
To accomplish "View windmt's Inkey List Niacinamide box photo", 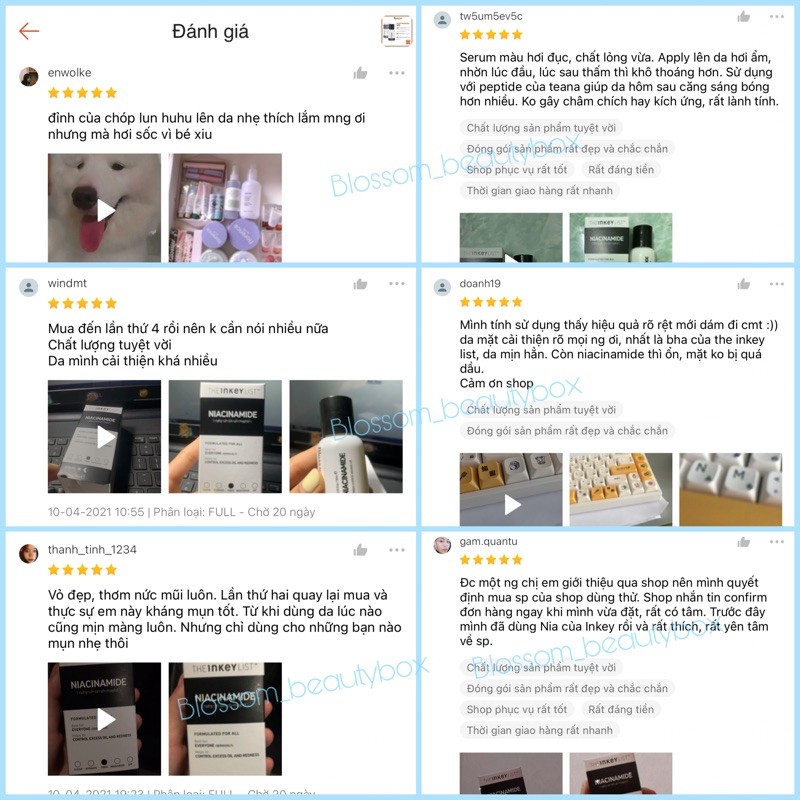I will 225,437.
